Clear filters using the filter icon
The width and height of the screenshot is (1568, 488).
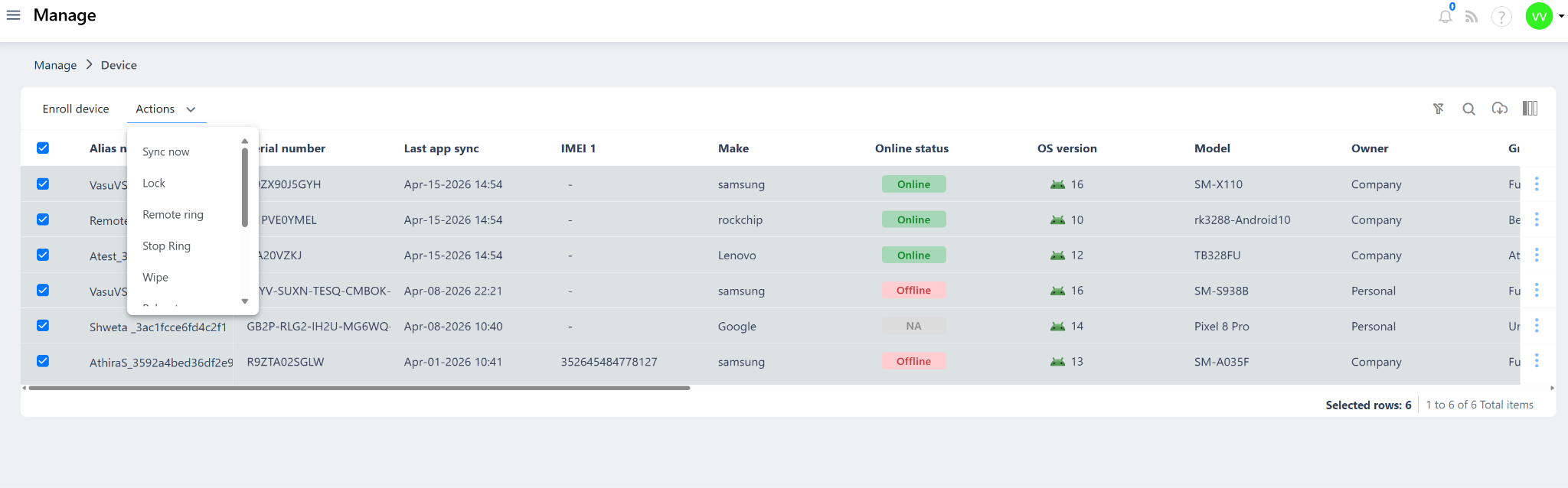pos(1439,109)
